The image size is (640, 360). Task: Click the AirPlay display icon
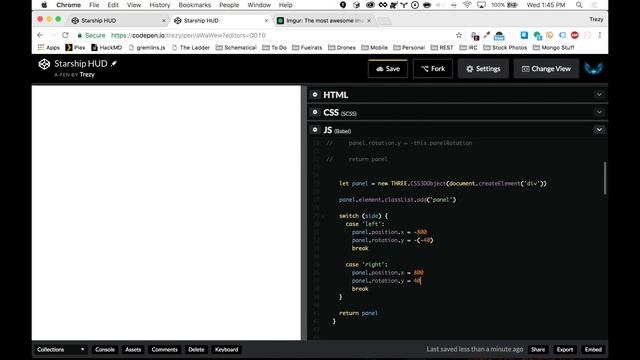tap(481, 5)
